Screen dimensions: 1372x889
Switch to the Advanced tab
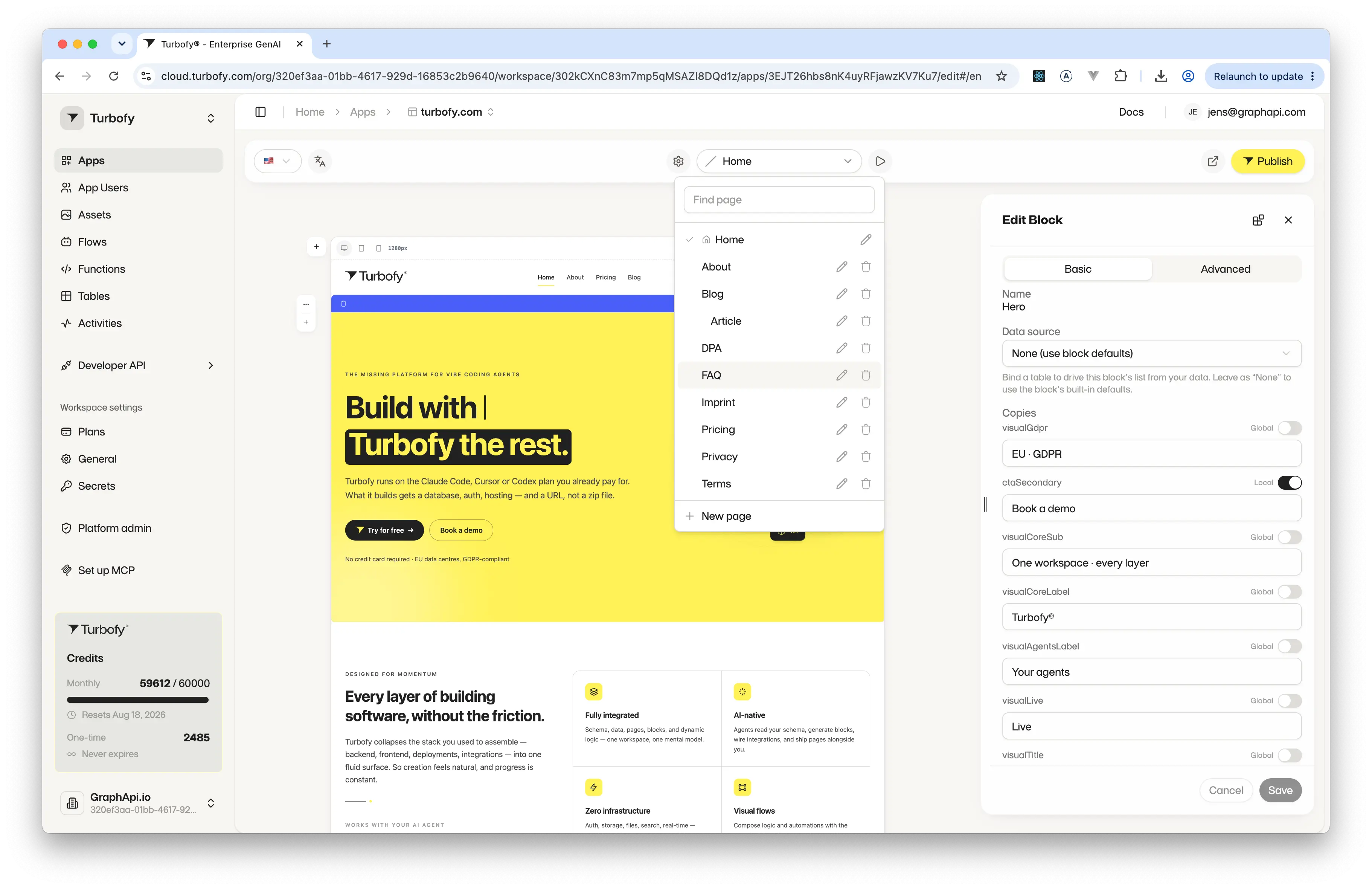click(x=1225, y=269)
